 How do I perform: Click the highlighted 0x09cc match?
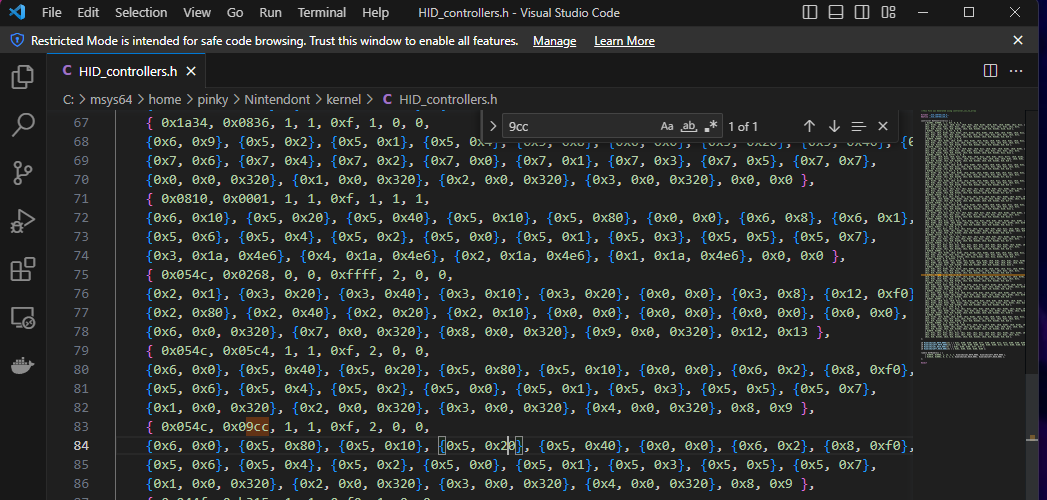click(245, 427)
